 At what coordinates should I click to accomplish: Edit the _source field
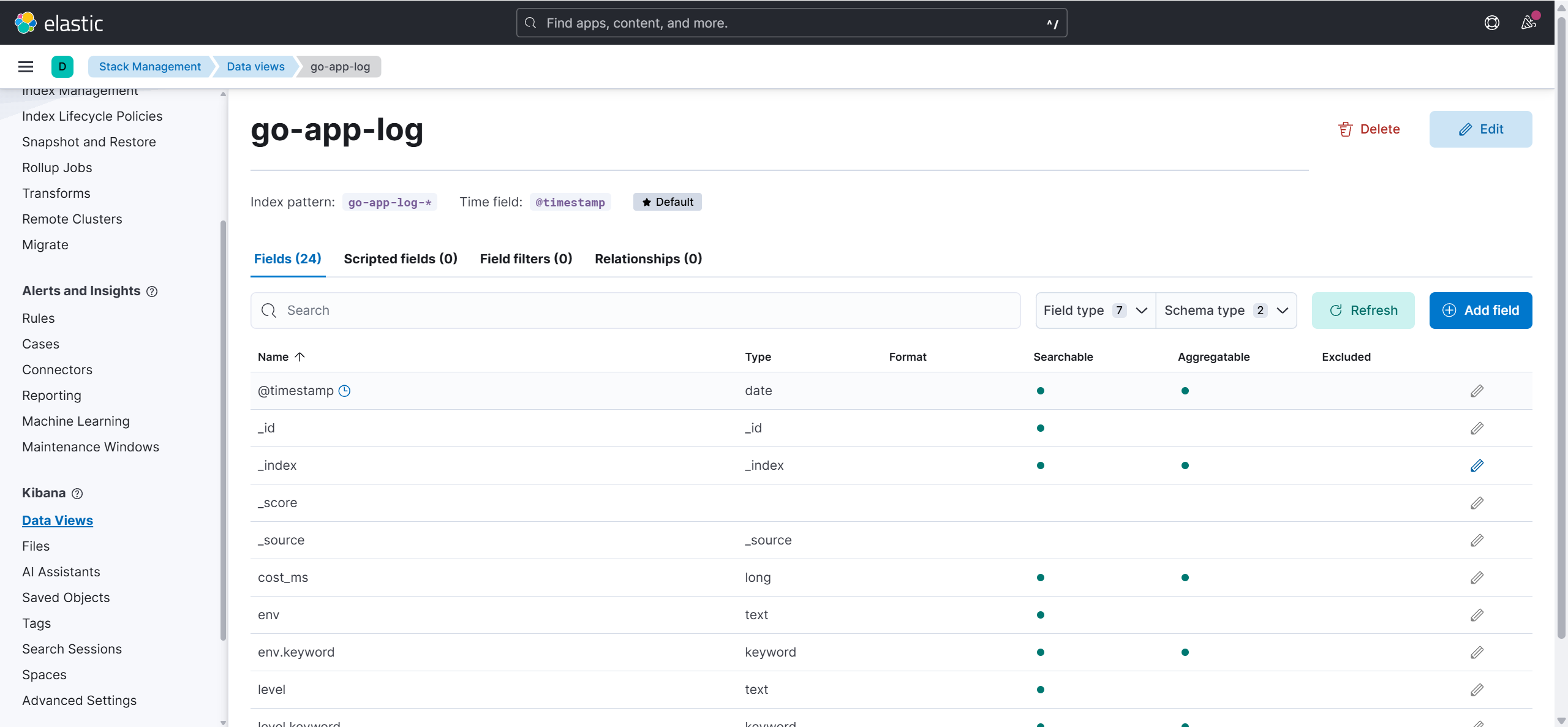(1477, 540)
